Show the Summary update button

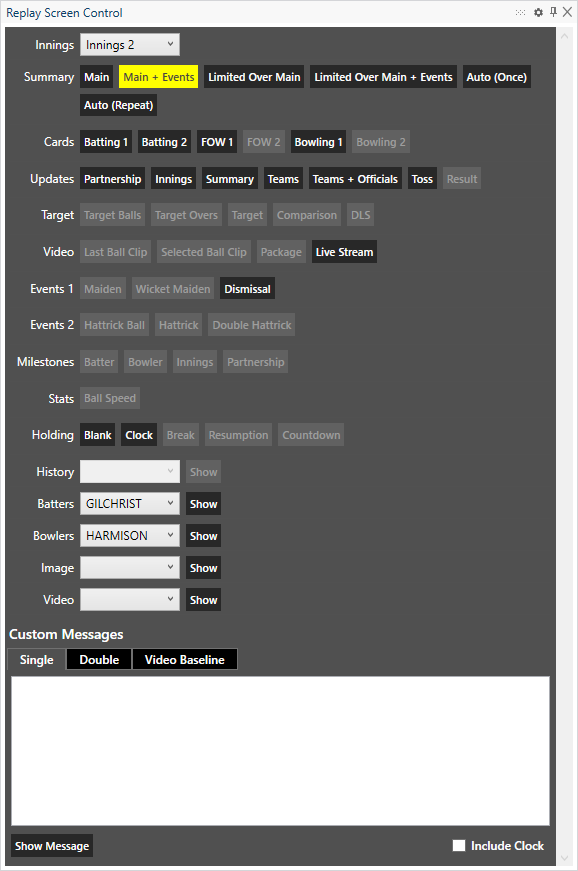tap(230, 179)
